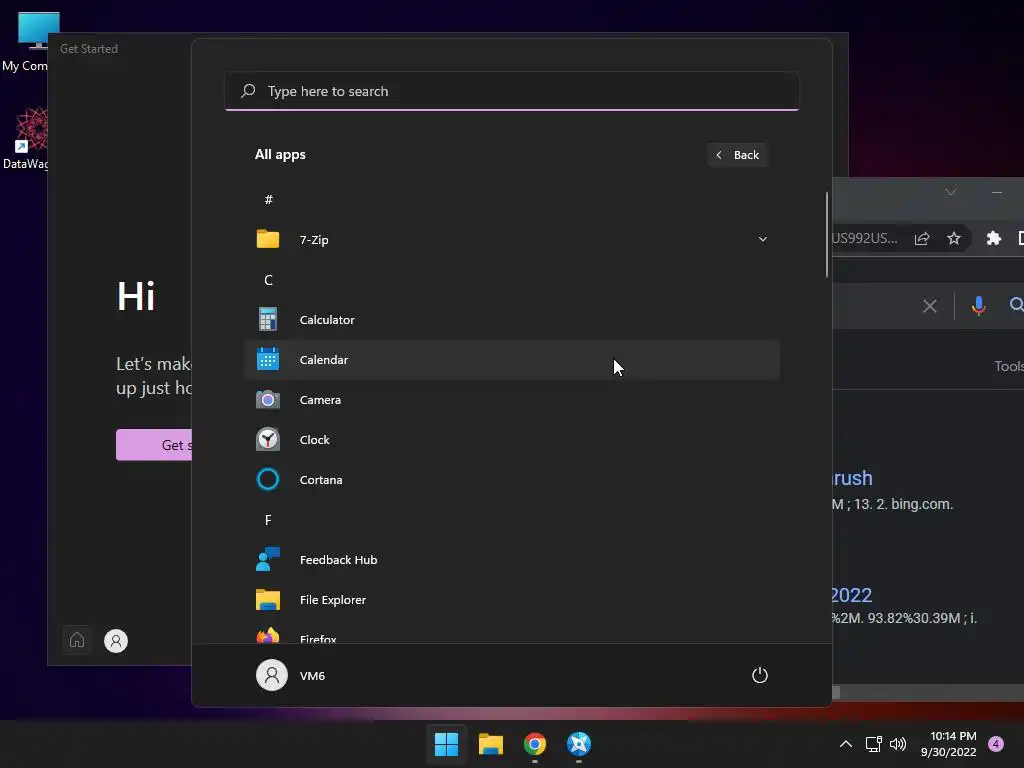Expand the 7-Zip folder chevron
Image resolution: width=1024 pixels, height=768 pixels.
[762, 240]
